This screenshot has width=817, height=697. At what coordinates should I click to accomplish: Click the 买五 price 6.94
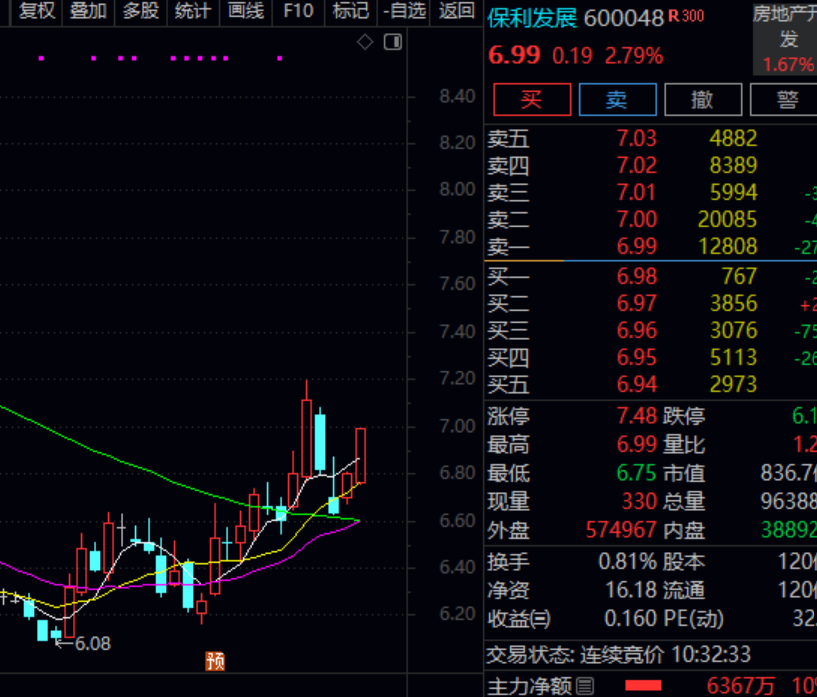(x=637, y=384)
